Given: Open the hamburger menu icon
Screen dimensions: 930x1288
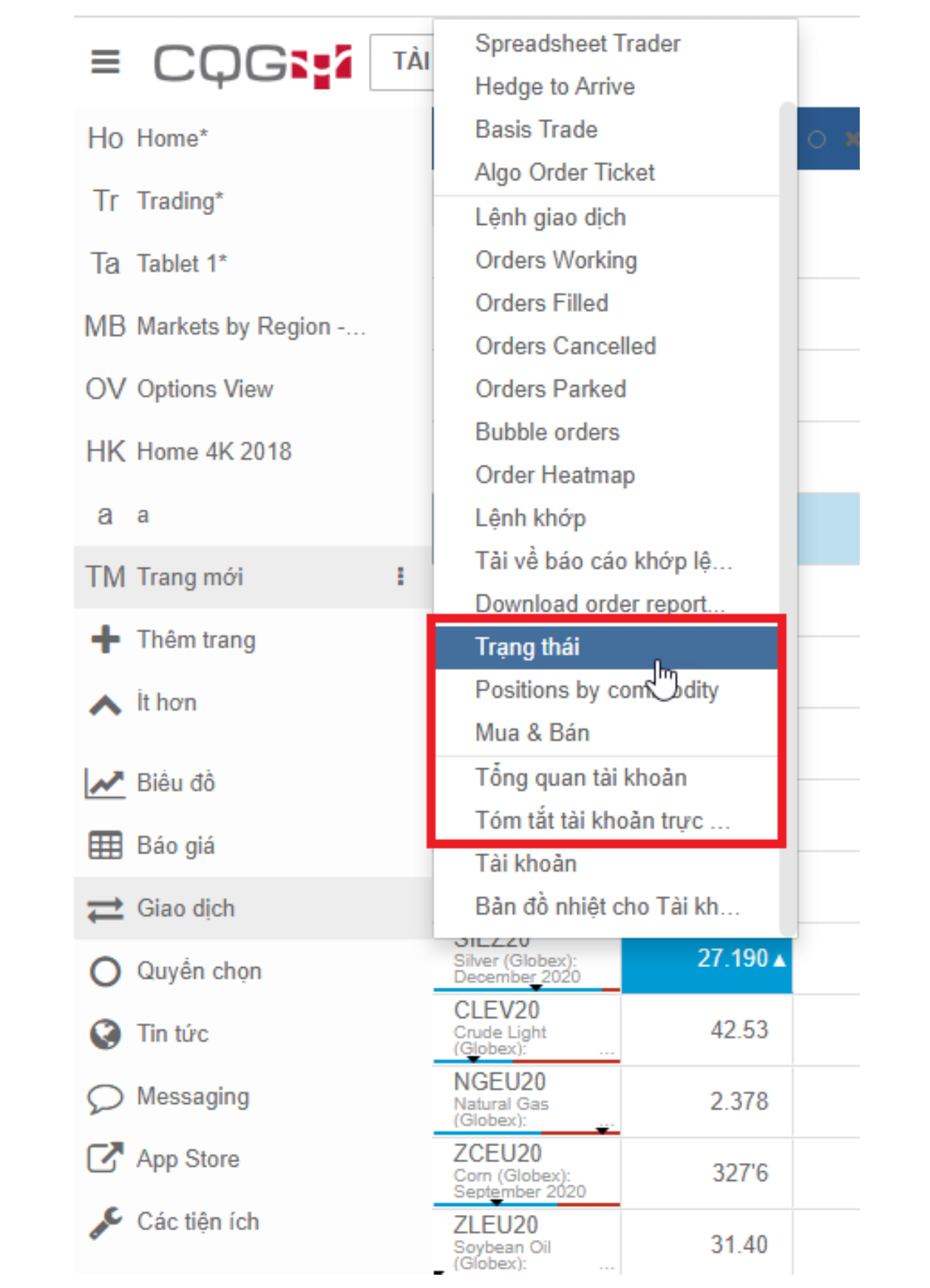Looking at the screenshot, I should pyautogui.click(x=105, y=62).
